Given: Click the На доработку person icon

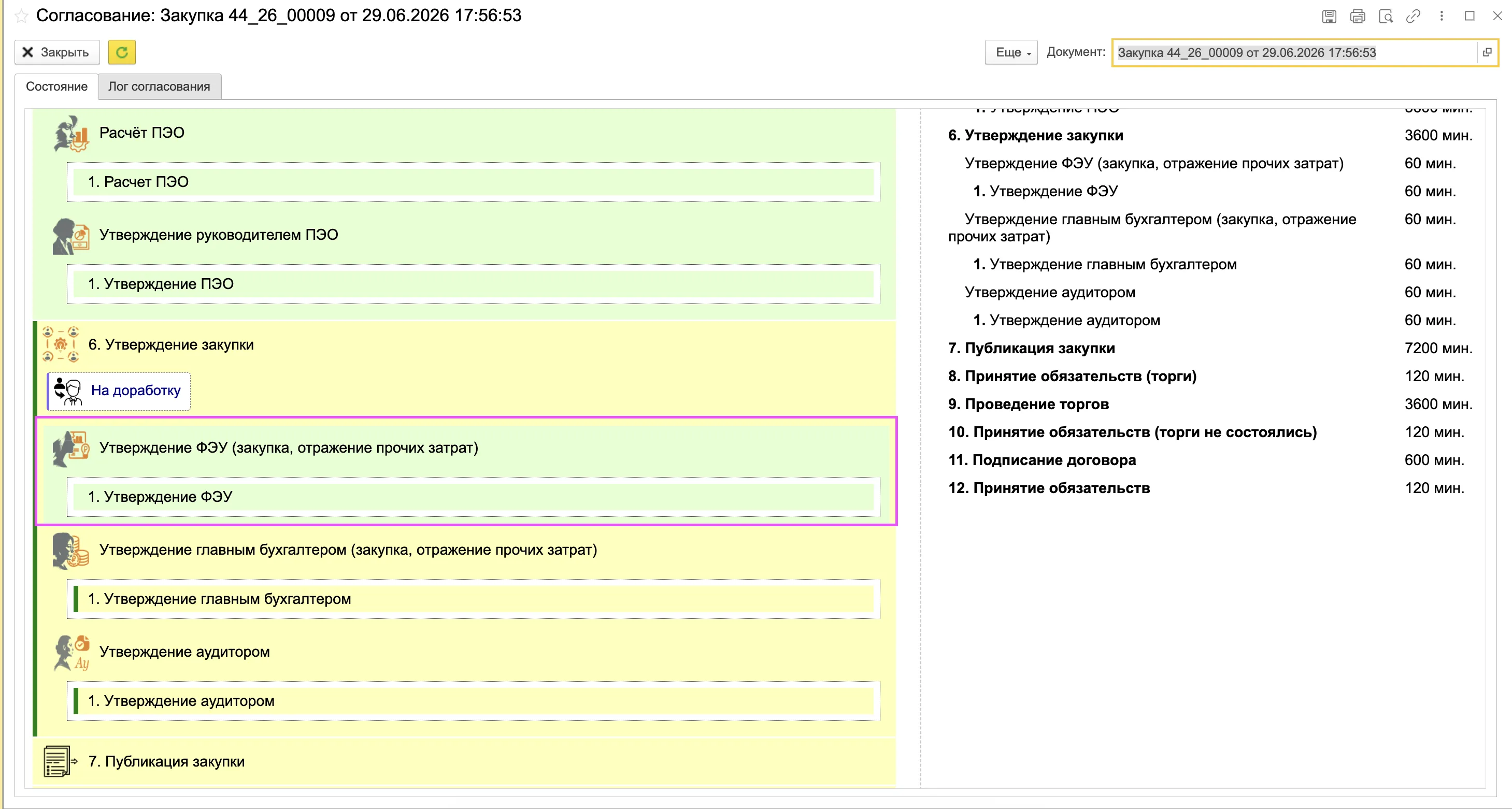Looking at the screenshot, I should [68, 392].
